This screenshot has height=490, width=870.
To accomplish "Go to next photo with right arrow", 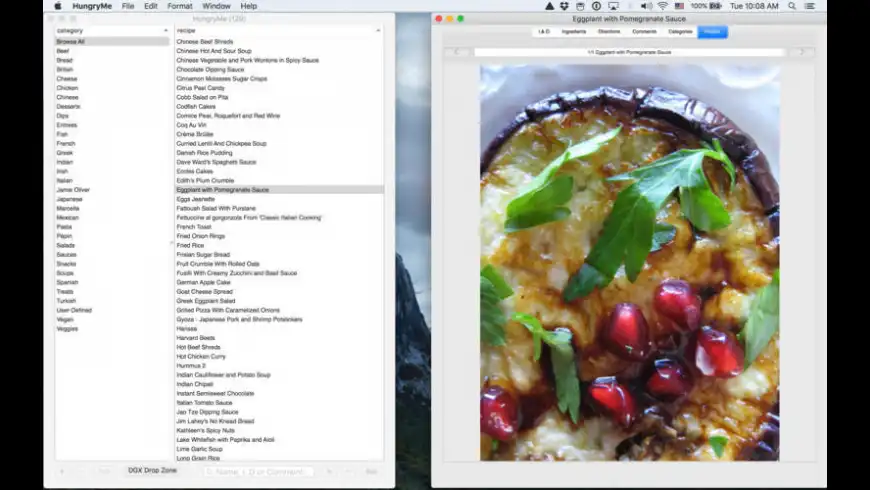I will coord(801,52).
